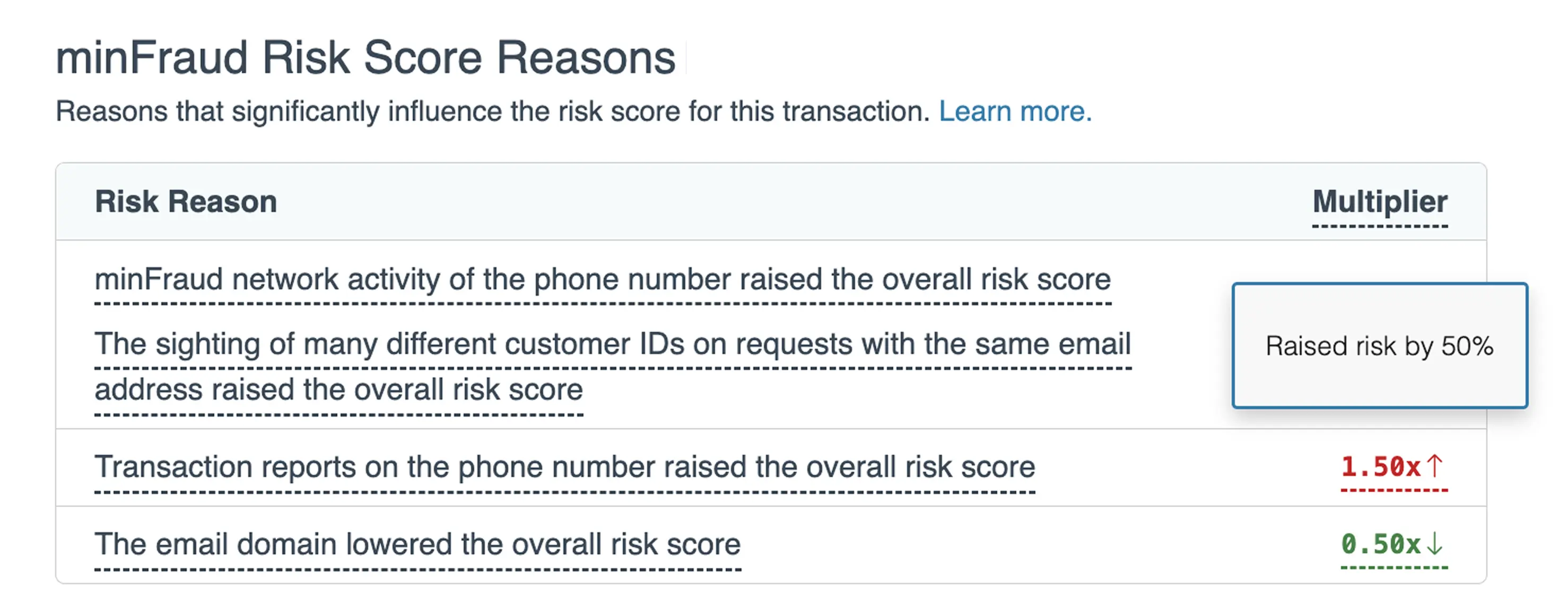1568x600 pixels.
Task: Click the transaction reports phone number reason
Action: point(565,467)
